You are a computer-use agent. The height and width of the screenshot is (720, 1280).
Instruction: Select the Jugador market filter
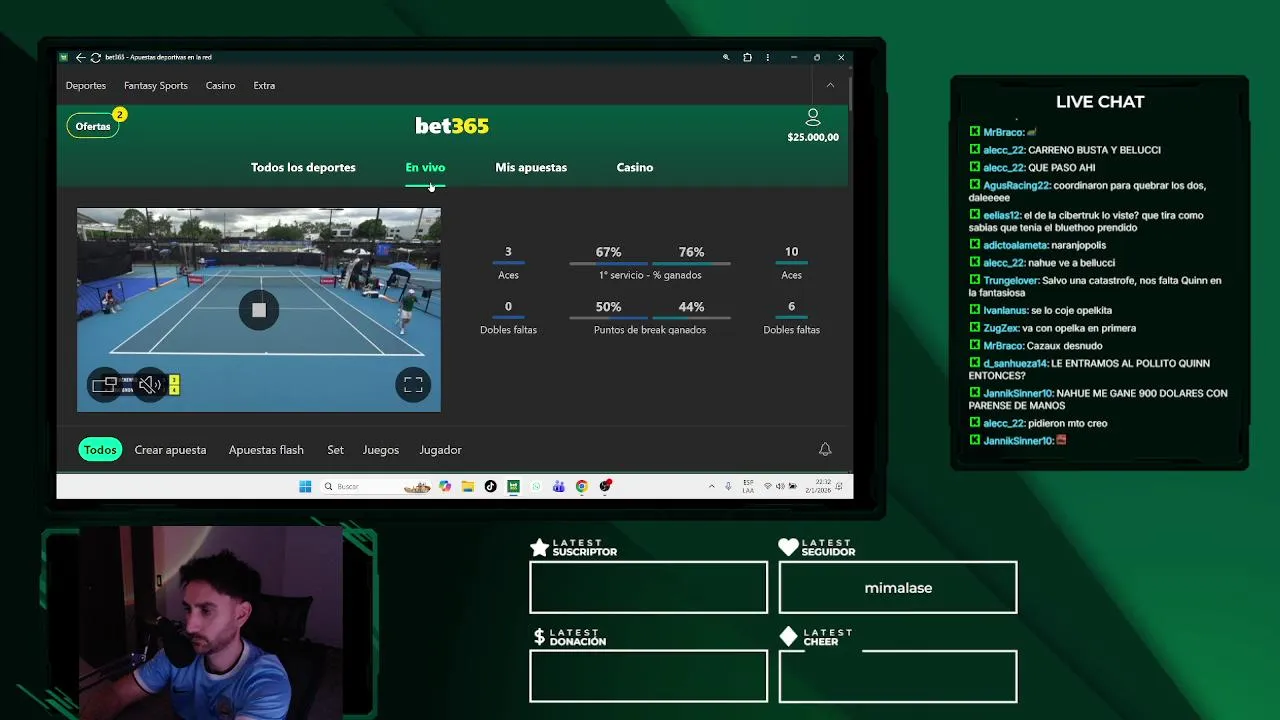pyautogui.click(x=440, y=450)
